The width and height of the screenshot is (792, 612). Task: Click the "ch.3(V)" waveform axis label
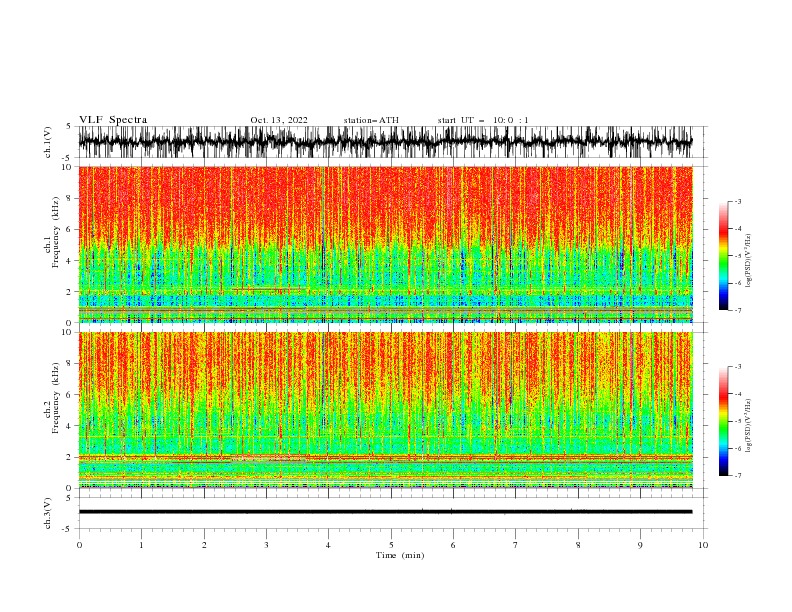[48, 513]
